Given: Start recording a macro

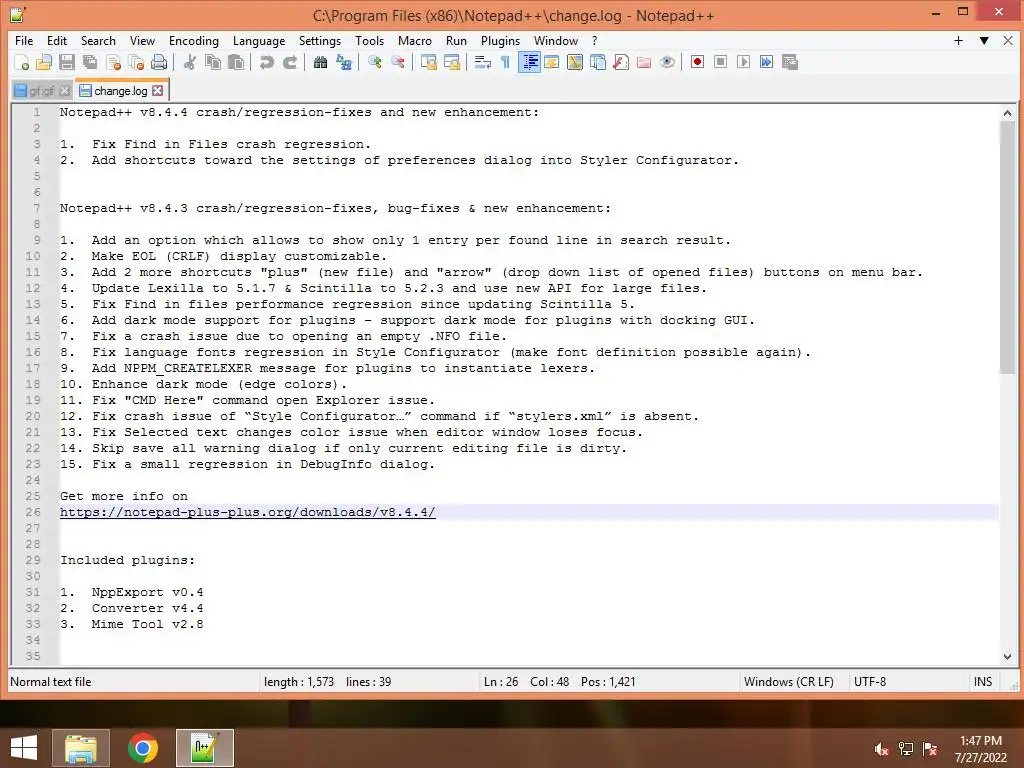Looking at the screenshot, I should pyautogui.click(x=697, y=62).
